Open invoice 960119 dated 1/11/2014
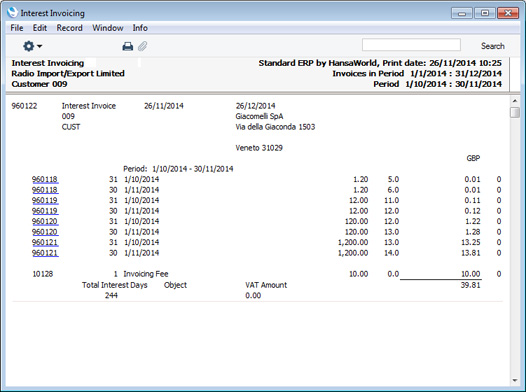526x392 pixels. [45, 211]
